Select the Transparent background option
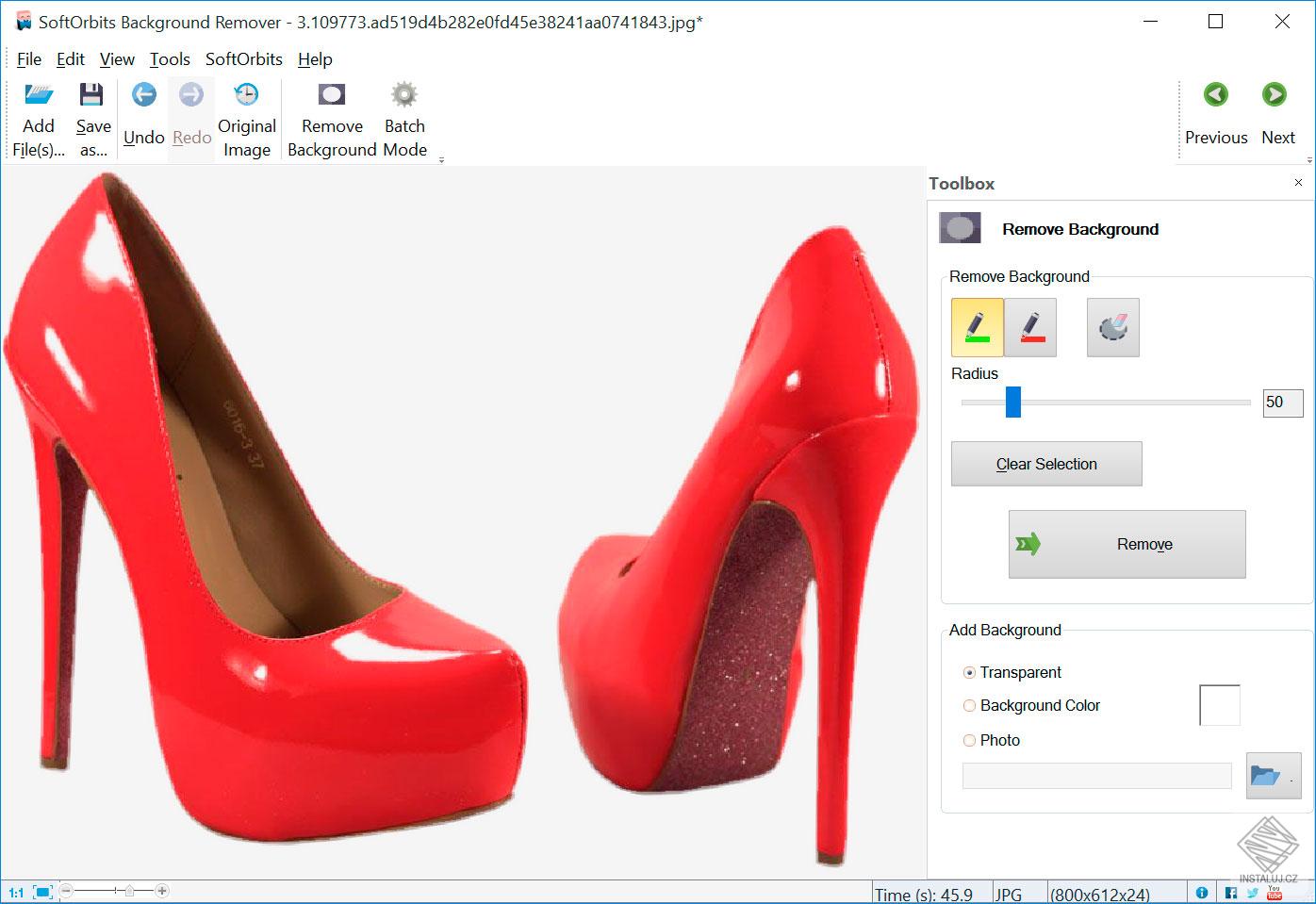 point(969,672)
